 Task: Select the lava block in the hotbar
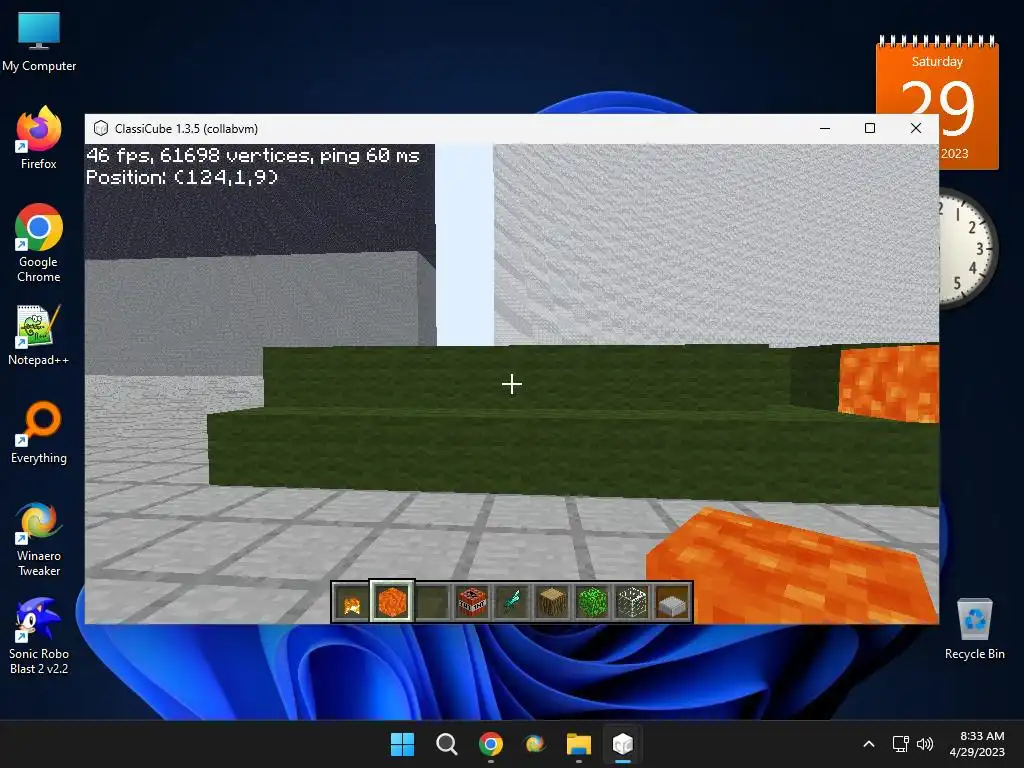coord(392,602)
